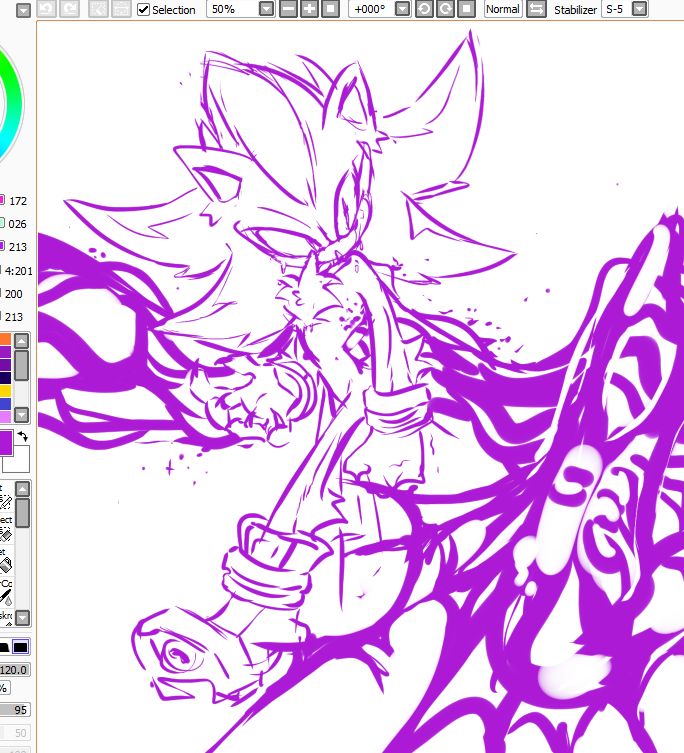Click the swatch palette scroll up arrow
The width and height of the screenshot is (684, 753).
[x=22, y=341]
